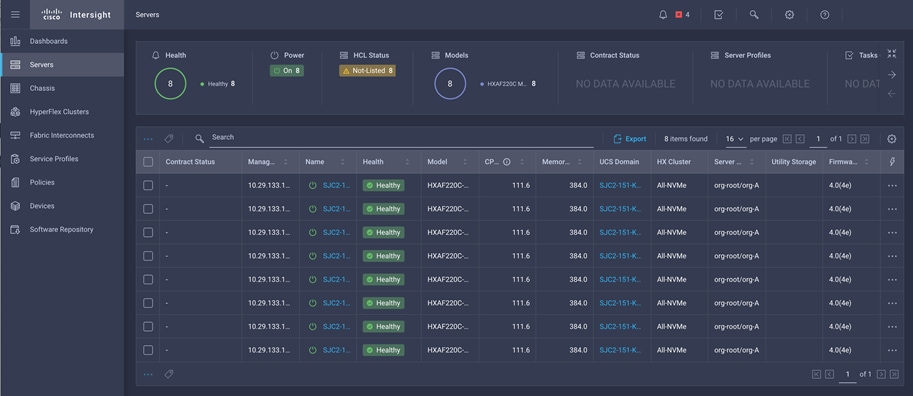Go to last page in the bottom pagination

coord(894,374)
